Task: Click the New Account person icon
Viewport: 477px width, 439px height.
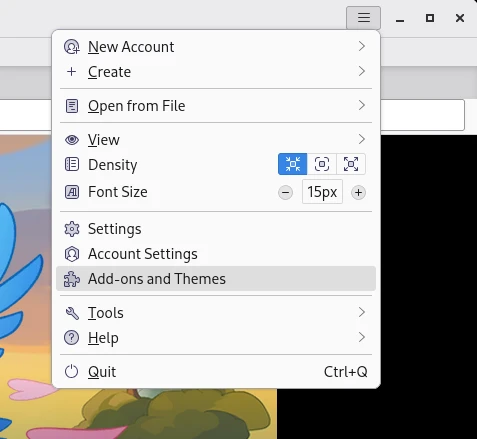Action: click(x=72, y=47)
